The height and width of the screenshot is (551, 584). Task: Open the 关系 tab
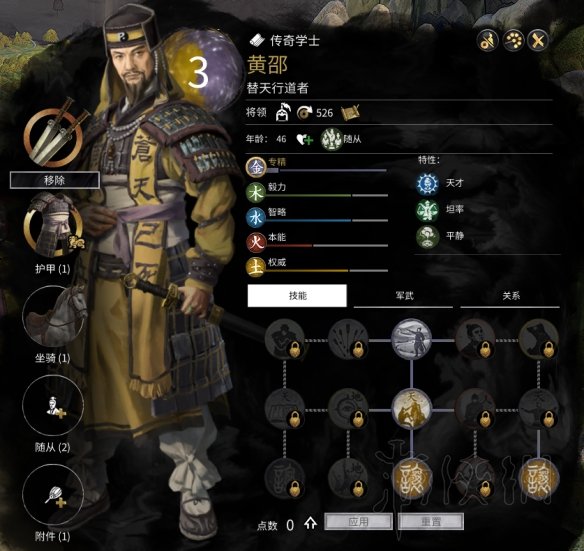[x=511, y=296]
